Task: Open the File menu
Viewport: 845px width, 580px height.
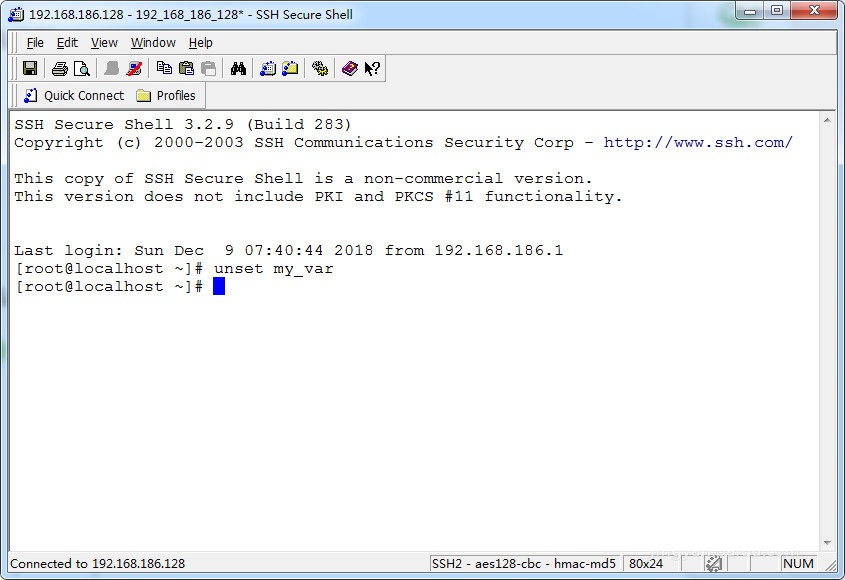Action: pos(35,43)
